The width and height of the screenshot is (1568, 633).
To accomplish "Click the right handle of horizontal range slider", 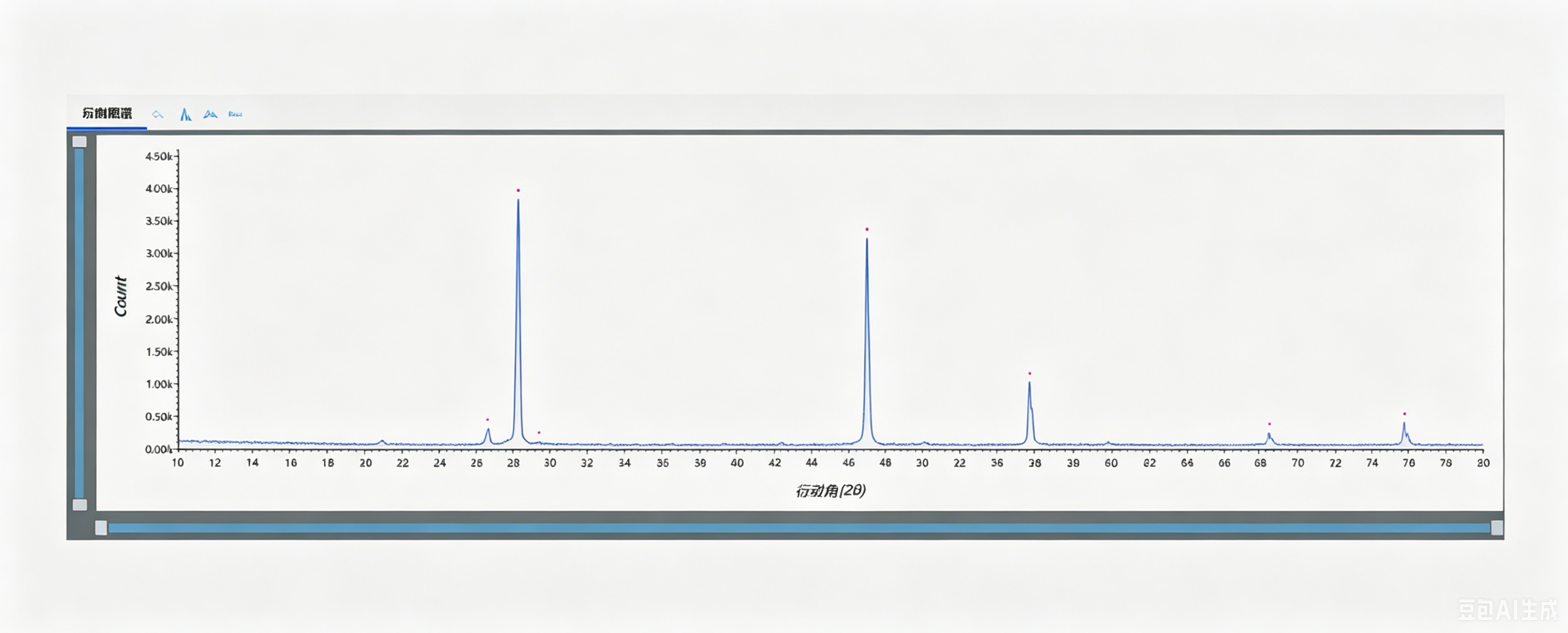I will click(1497, 528).
